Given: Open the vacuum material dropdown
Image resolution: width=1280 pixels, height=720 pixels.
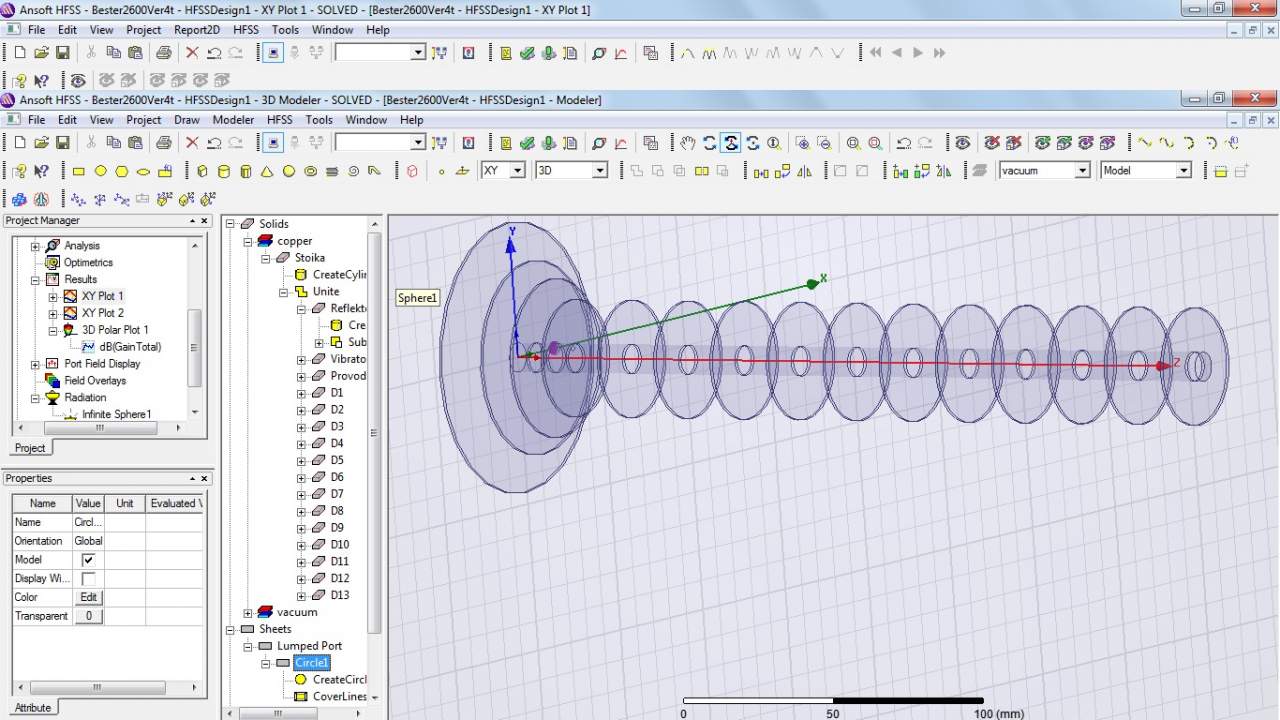Looking at the screenshot, I should tap(1081, 171).
